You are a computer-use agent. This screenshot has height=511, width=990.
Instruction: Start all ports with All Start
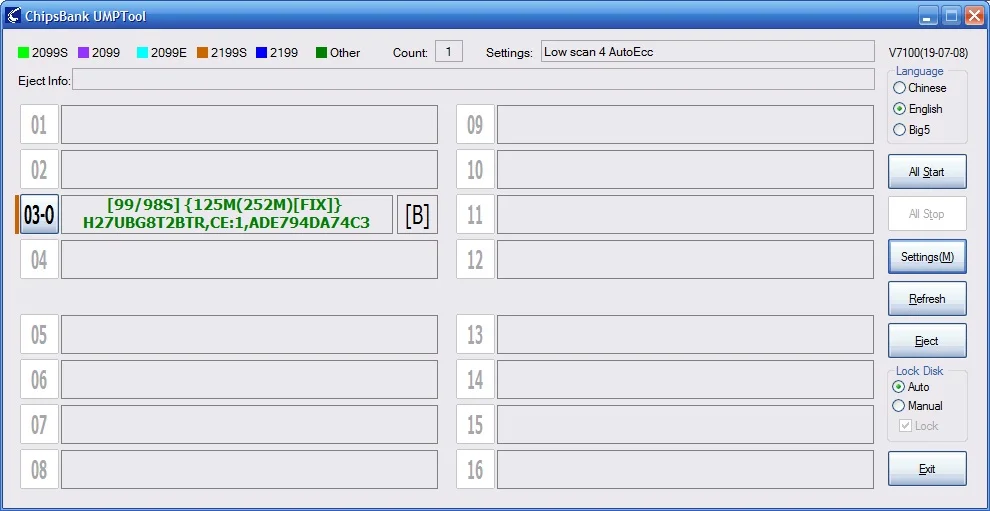point(927,171)
